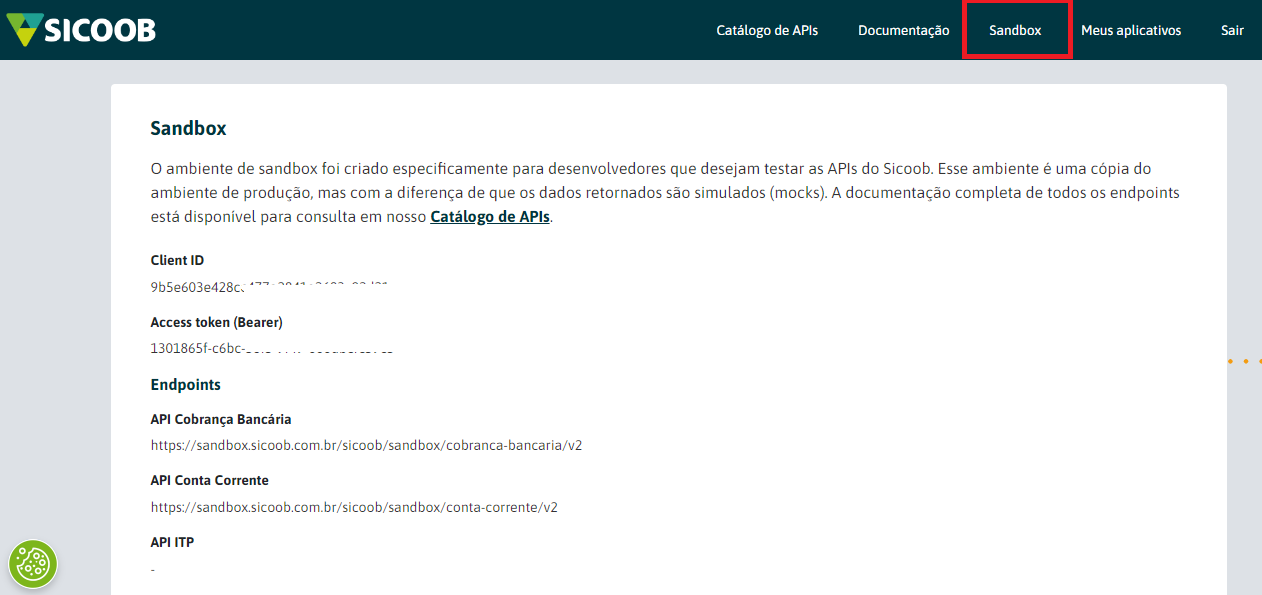Select the conta-corrente/v2 sandbox URL
The image size is (1262, 595).
tap(354, 507)
